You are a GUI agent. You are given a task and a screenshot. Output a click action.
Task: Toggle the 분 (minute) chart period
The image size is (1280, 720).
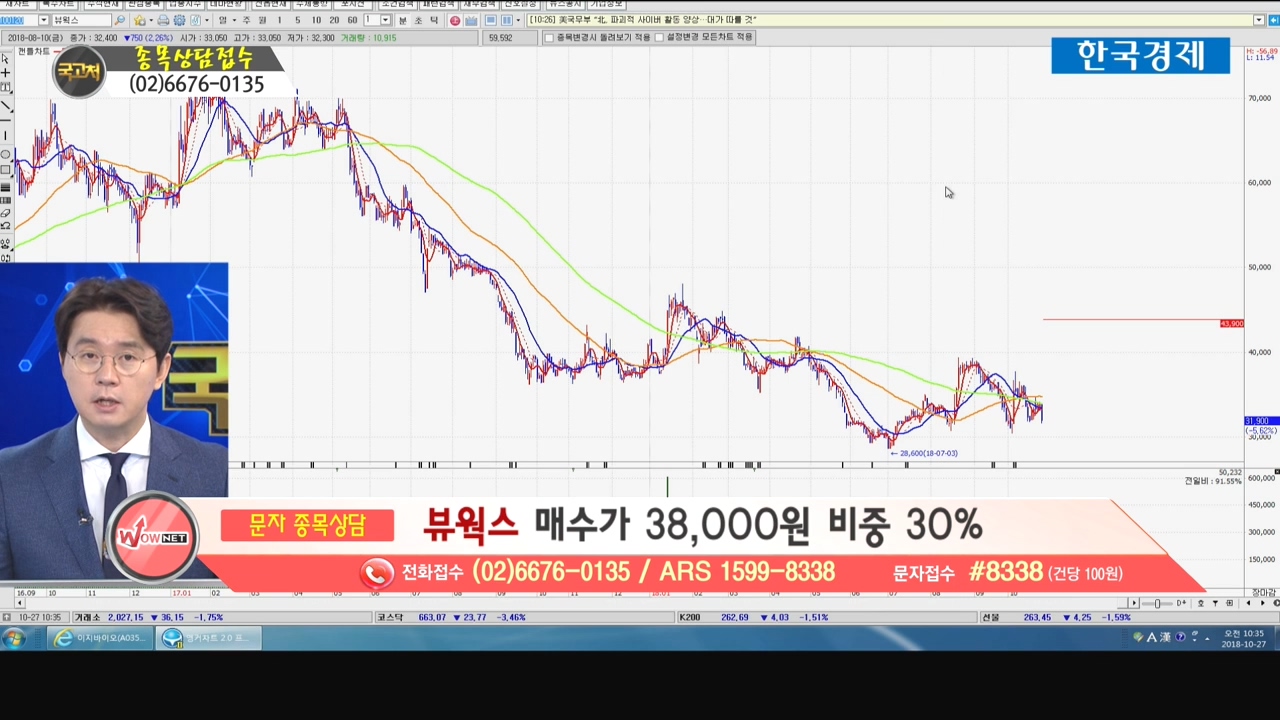[403, 20]
